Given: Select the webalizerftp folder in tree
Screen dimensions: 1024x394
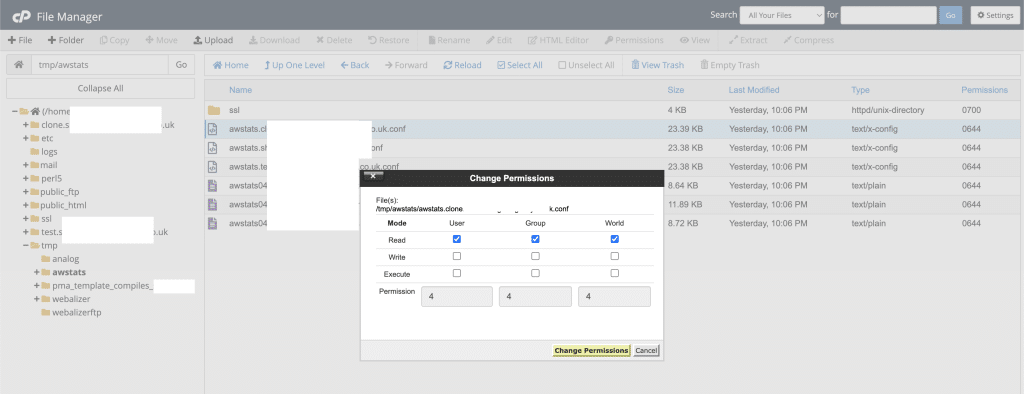Looking at the screenshot, I should (x=76, y=312).
